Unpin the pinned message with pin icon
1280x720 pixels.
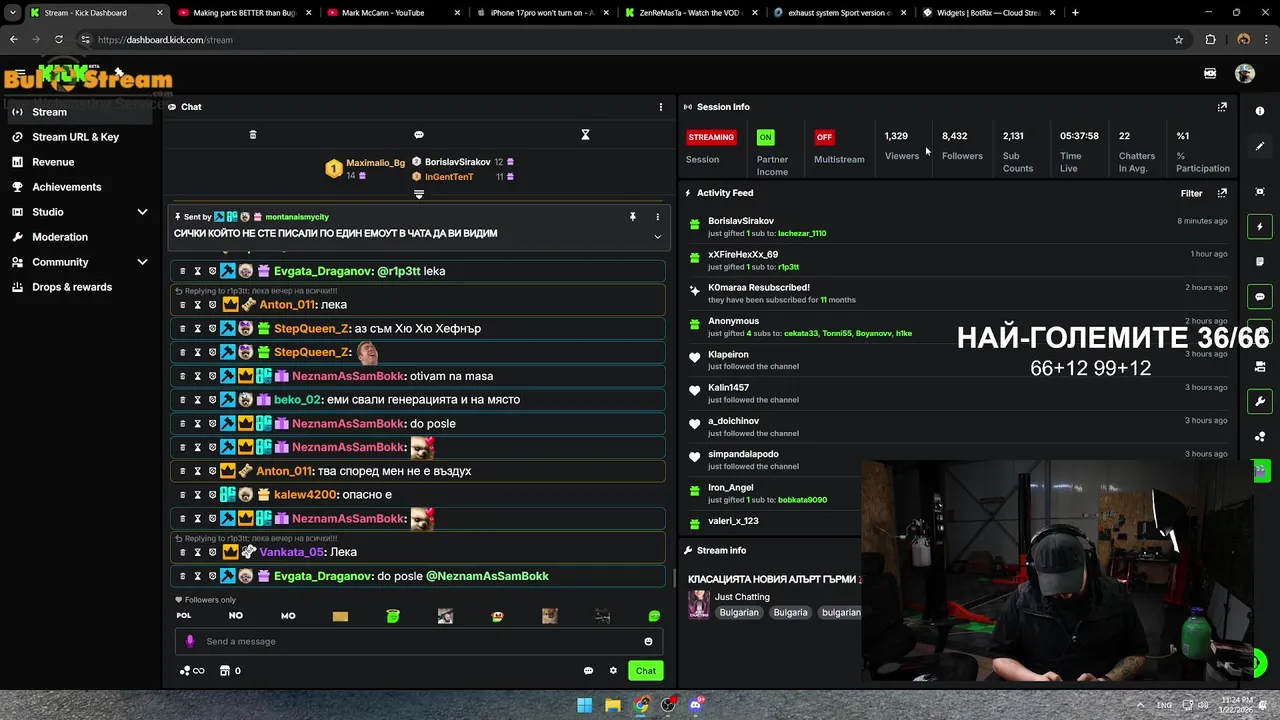coord(632,217)
